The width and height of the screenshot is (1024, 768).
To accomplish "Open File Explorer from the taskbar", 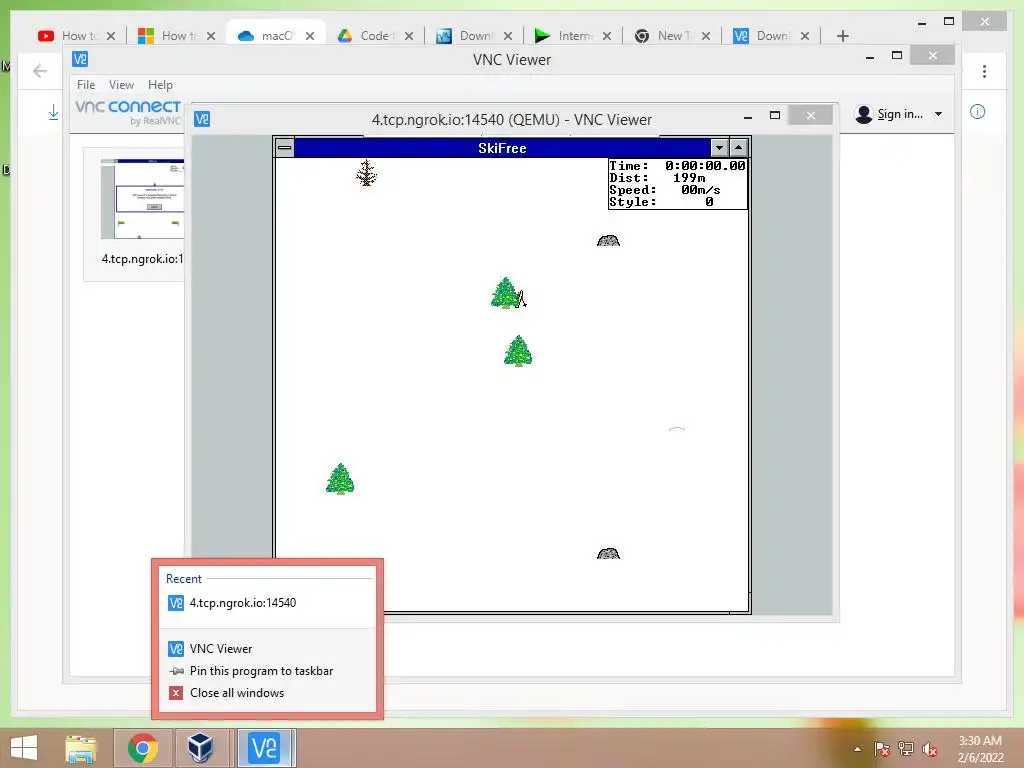I will [x=81, y=748].
